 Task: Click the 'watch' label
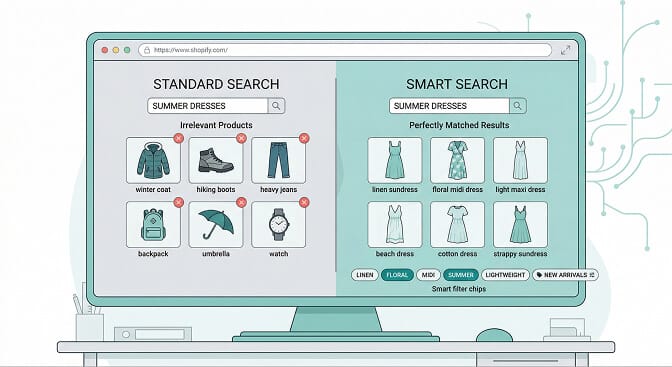(x=278, y=254)
